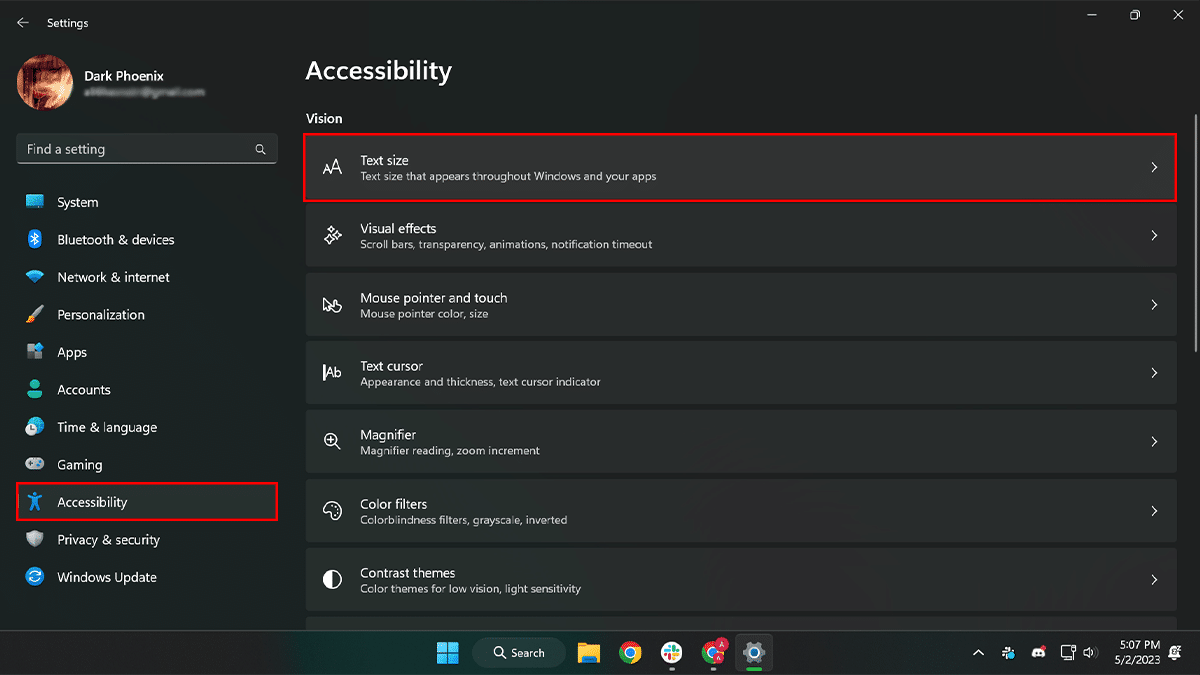This screenshot has width=1200, height=675.
Task: Open Bluetooth & devices settings
Action: [115, 240]
